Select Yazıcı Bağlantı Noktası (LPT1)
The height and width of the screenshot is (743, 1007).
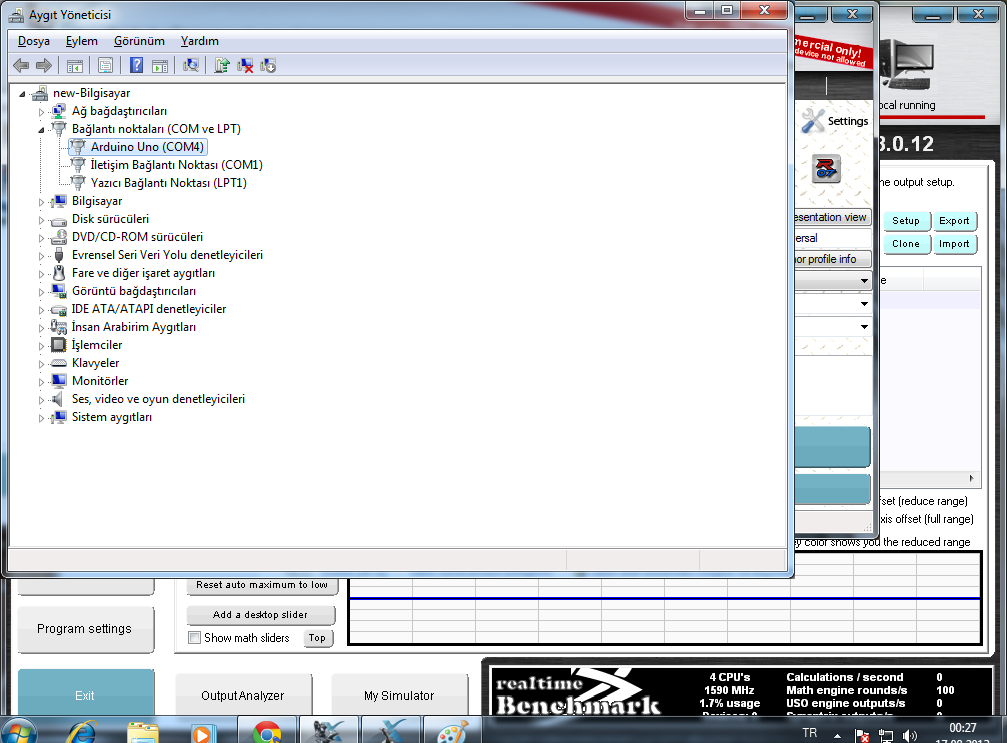pyautogui.click(x=168, y=183)
